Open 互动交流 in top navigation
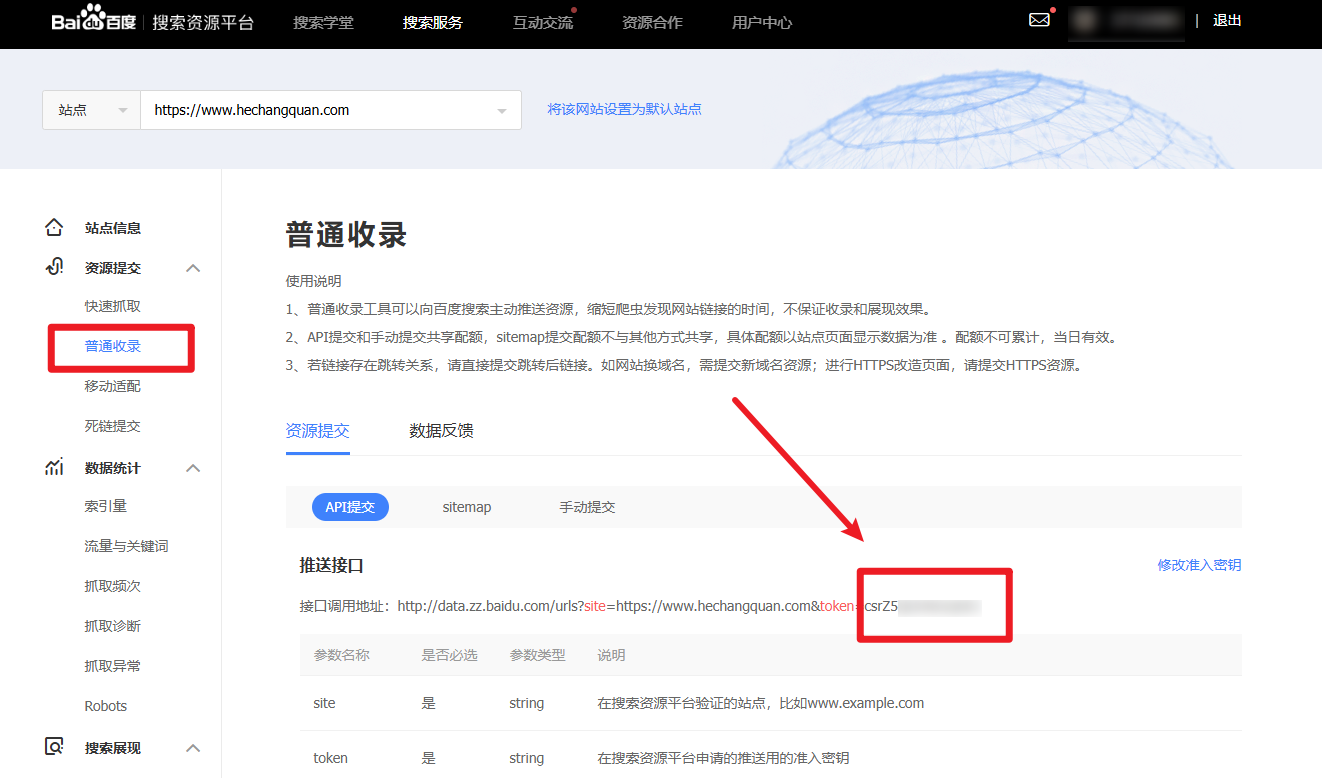The height and width of the screenshot is (778, 1322). [543, 22]
